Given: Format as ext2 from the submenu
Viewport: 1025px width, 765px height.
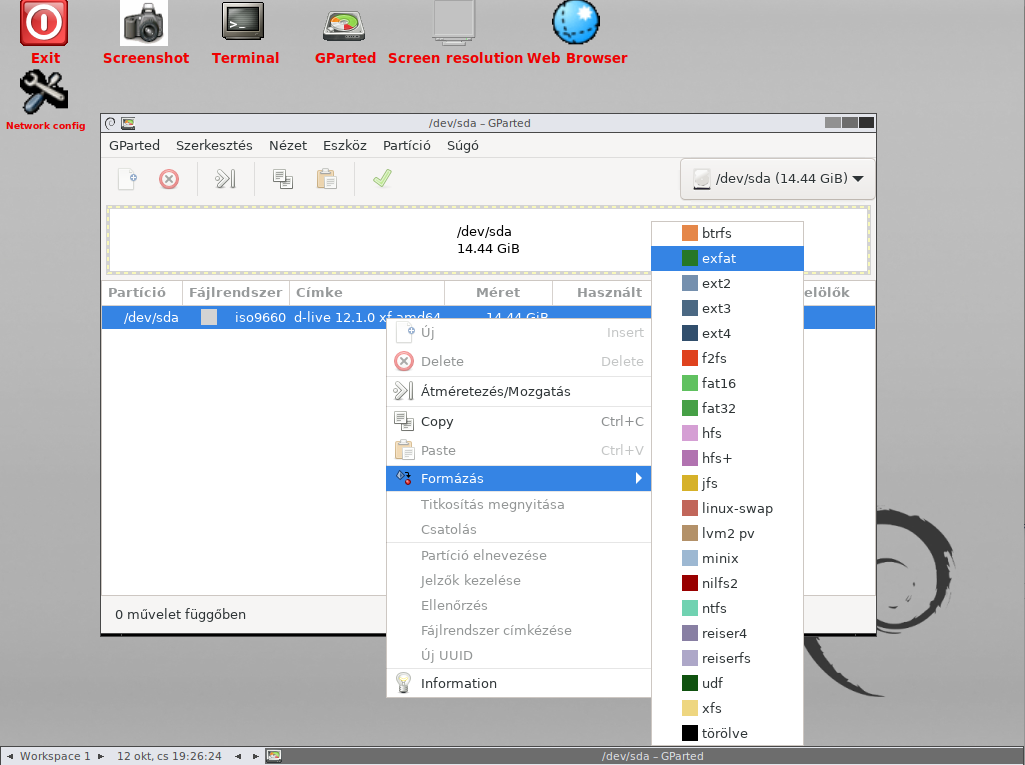Looking at the screenshot, I should click(727, 283).
